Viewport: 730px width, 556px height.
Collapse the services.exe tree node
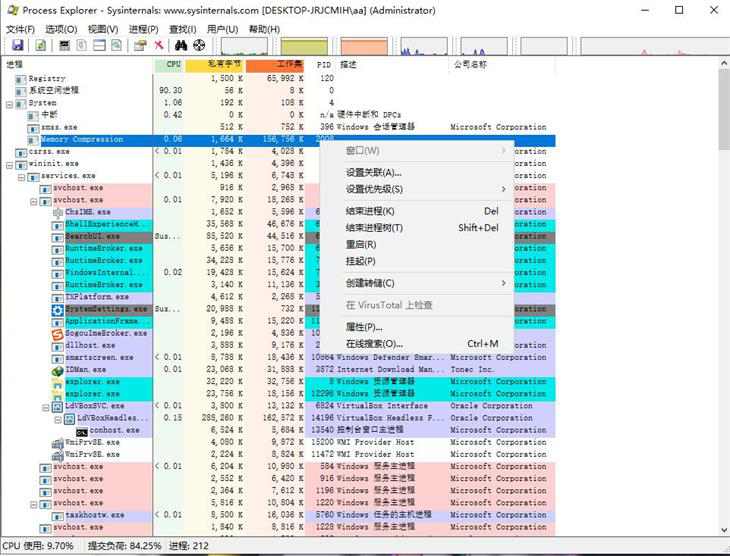(21, 176)
